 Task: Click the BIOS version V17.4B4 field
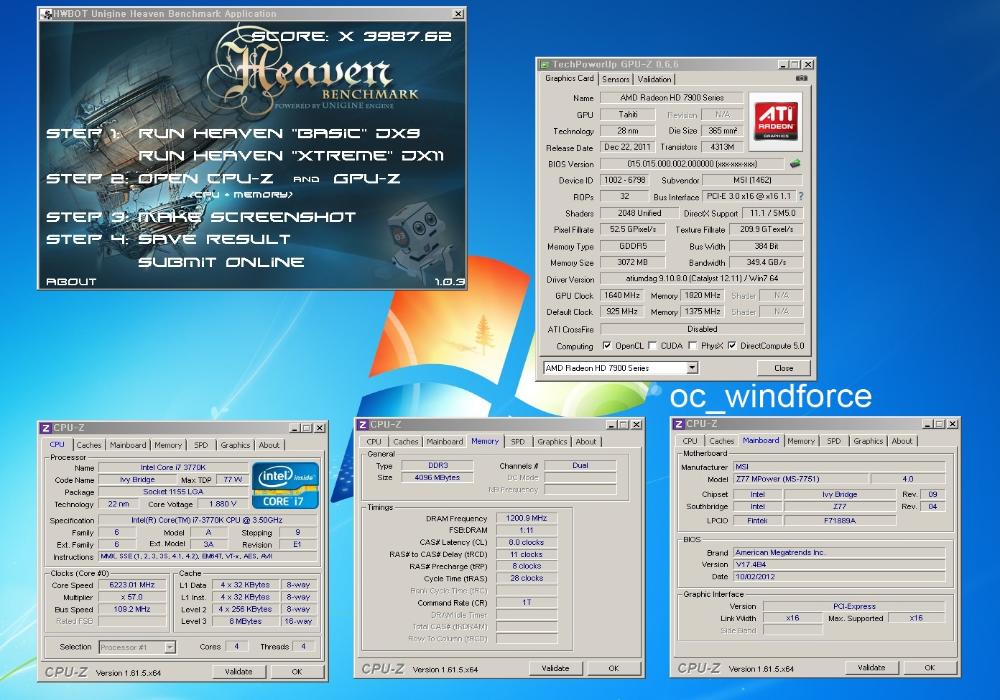pyautogui.click(x=839, y=564)
